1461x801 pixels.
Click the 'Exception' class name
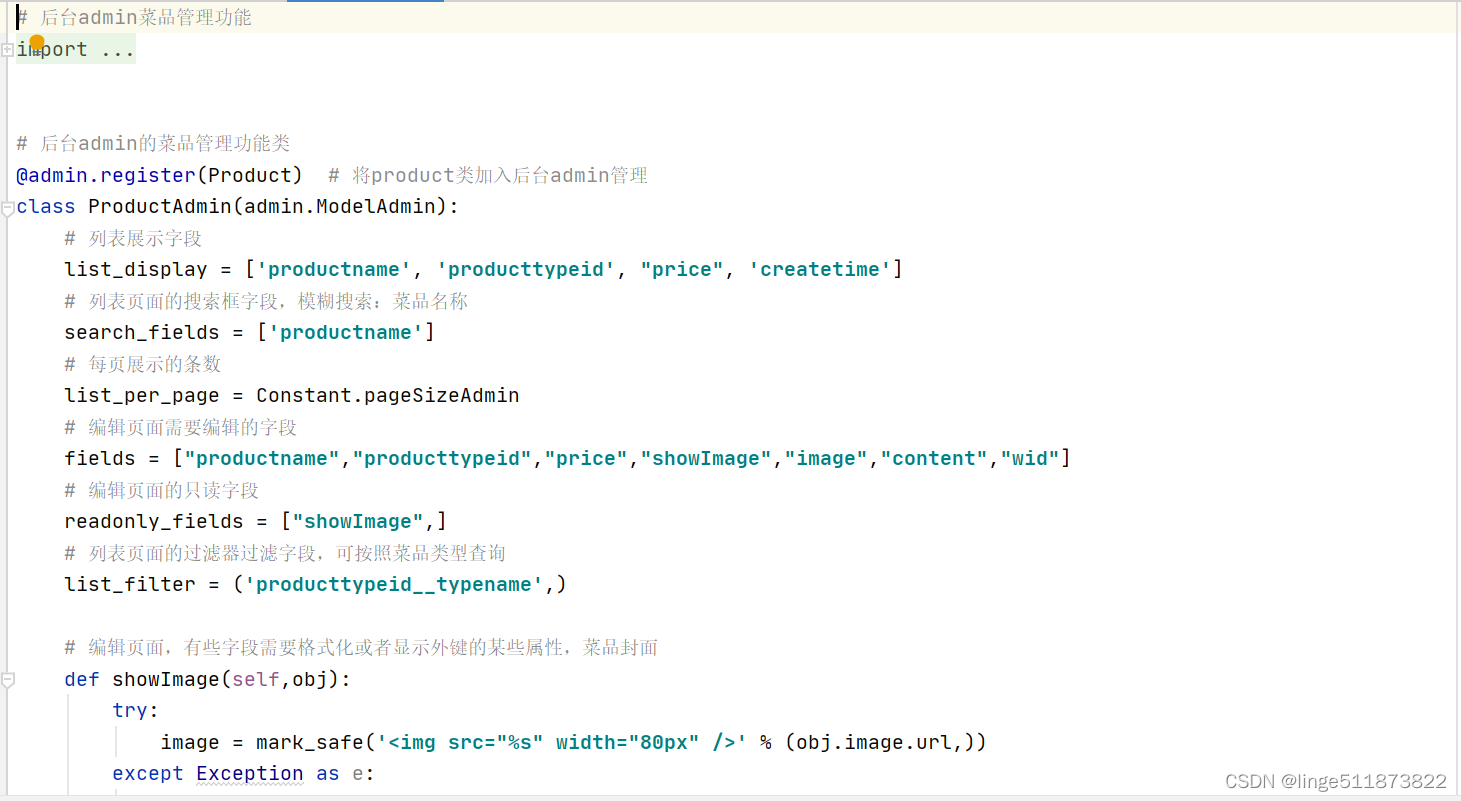click(x=250, y=773)
